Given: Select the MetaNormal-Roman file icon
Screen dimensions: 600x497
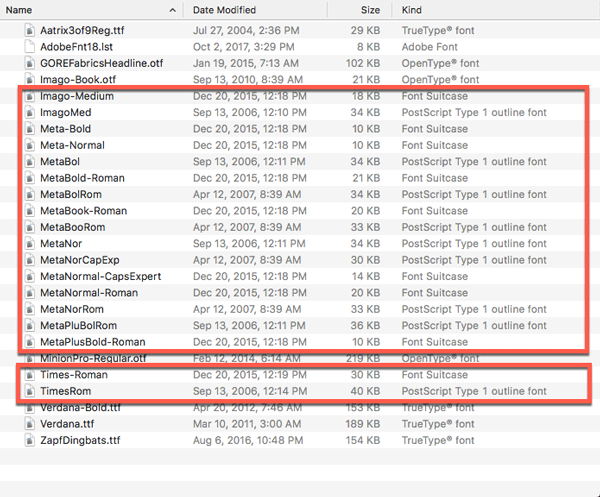Looking at the screenshot, I should 29,293.
